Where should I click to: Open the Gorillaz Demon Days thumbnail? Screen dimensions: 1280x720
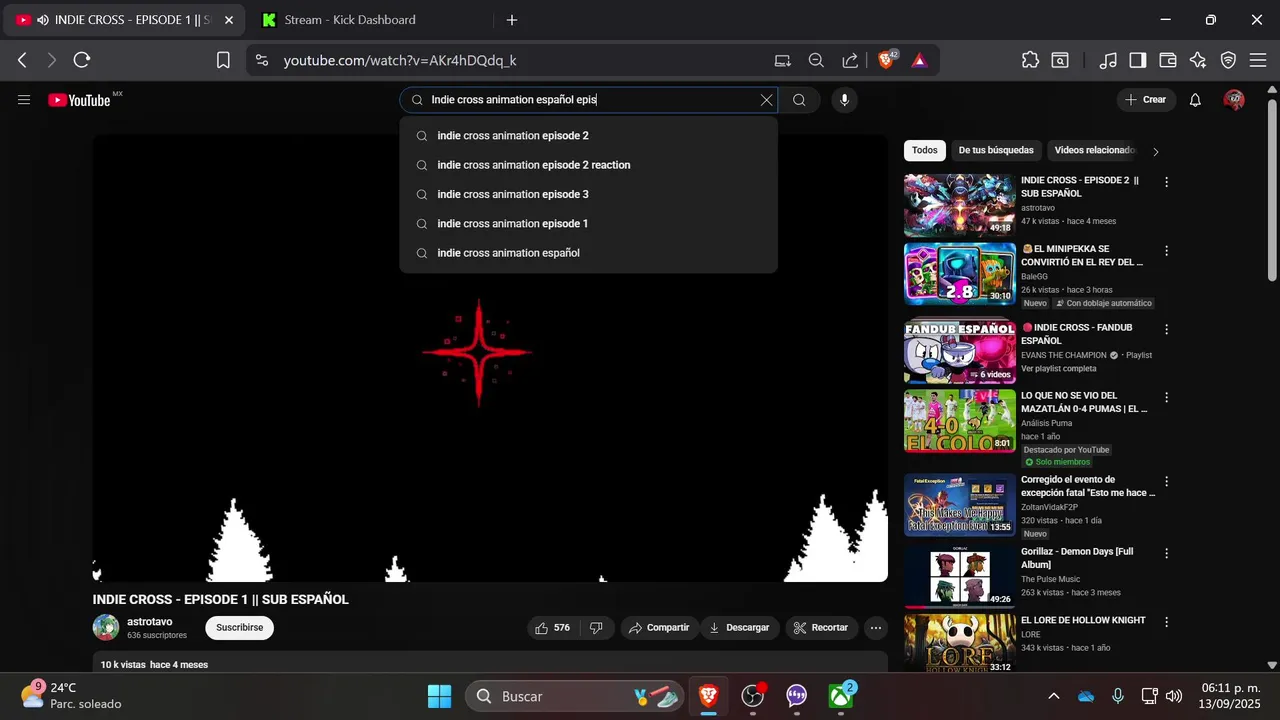tap(960, 577)
